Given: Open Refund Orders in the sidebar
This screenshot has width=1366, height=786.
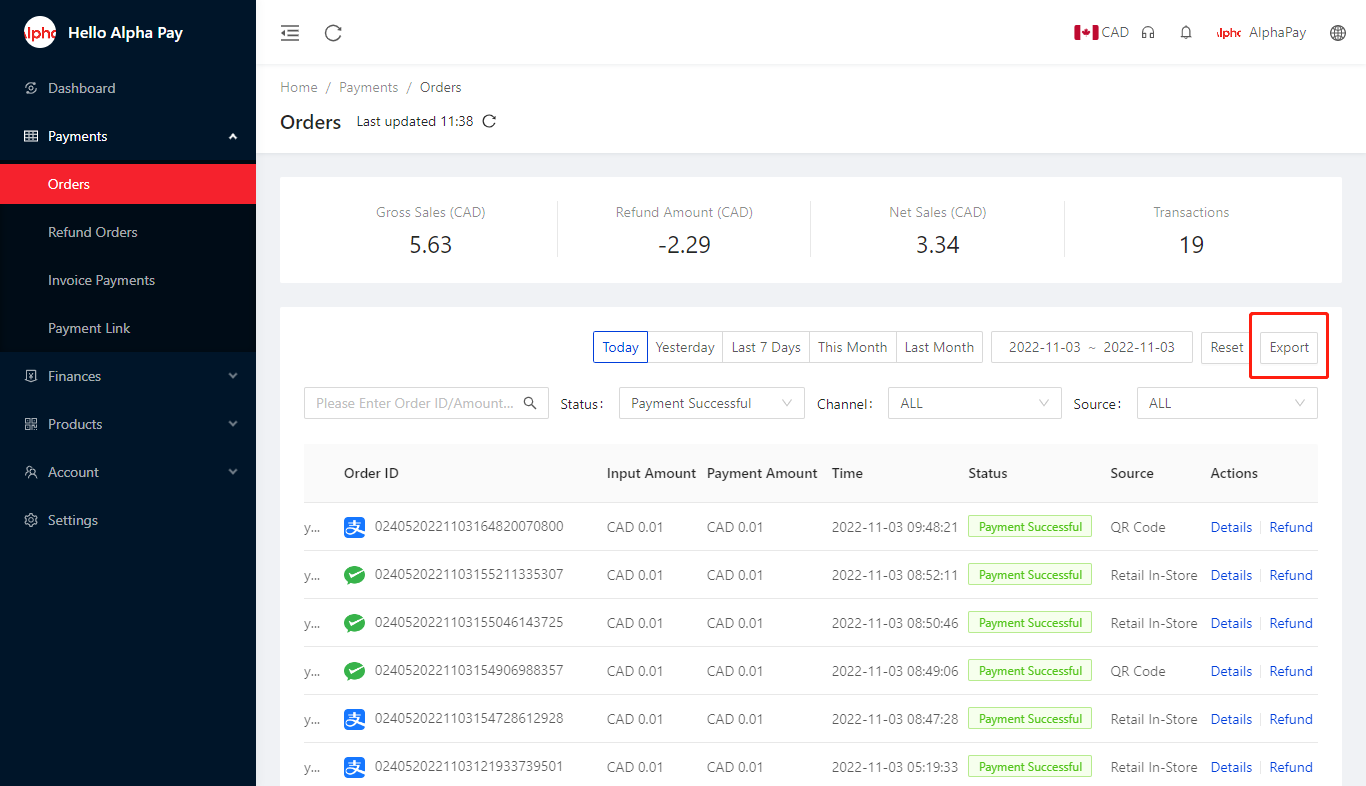Looking at the screenshot, I should (128, 232).
